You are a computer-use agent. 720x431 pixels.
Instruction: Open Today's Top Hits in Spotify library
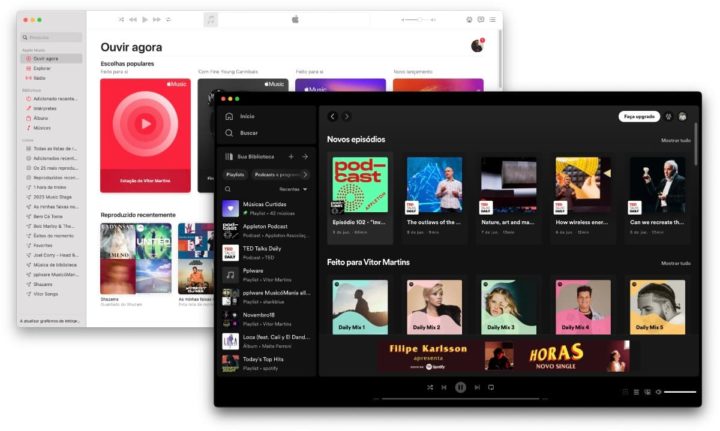tap(266, 363)
